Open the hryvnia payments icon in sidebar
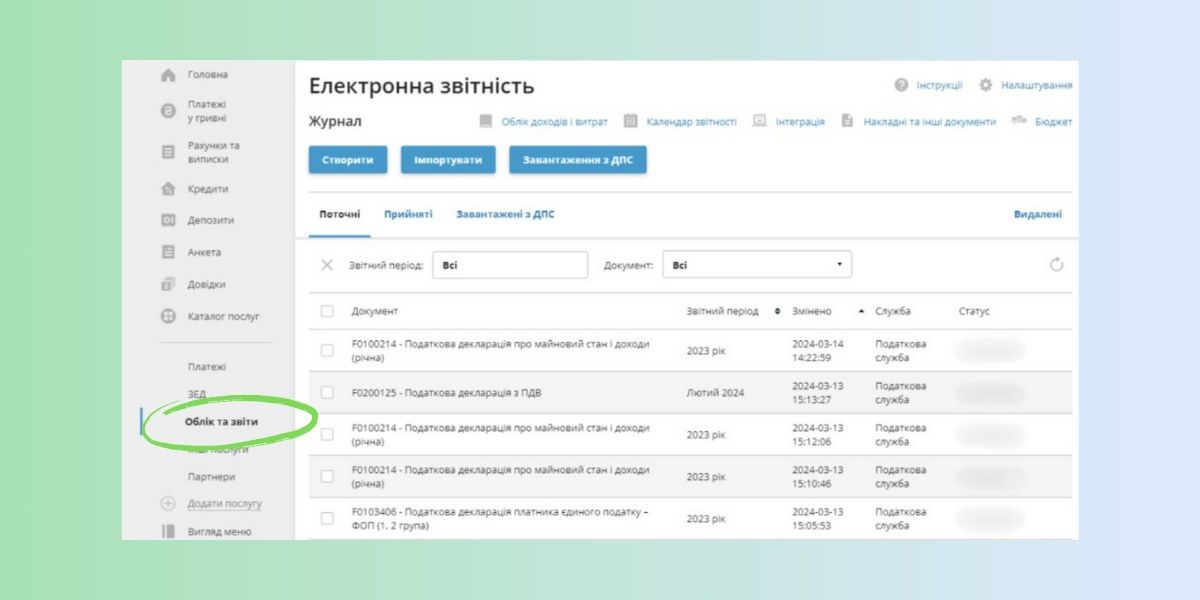 coord(168,112)
